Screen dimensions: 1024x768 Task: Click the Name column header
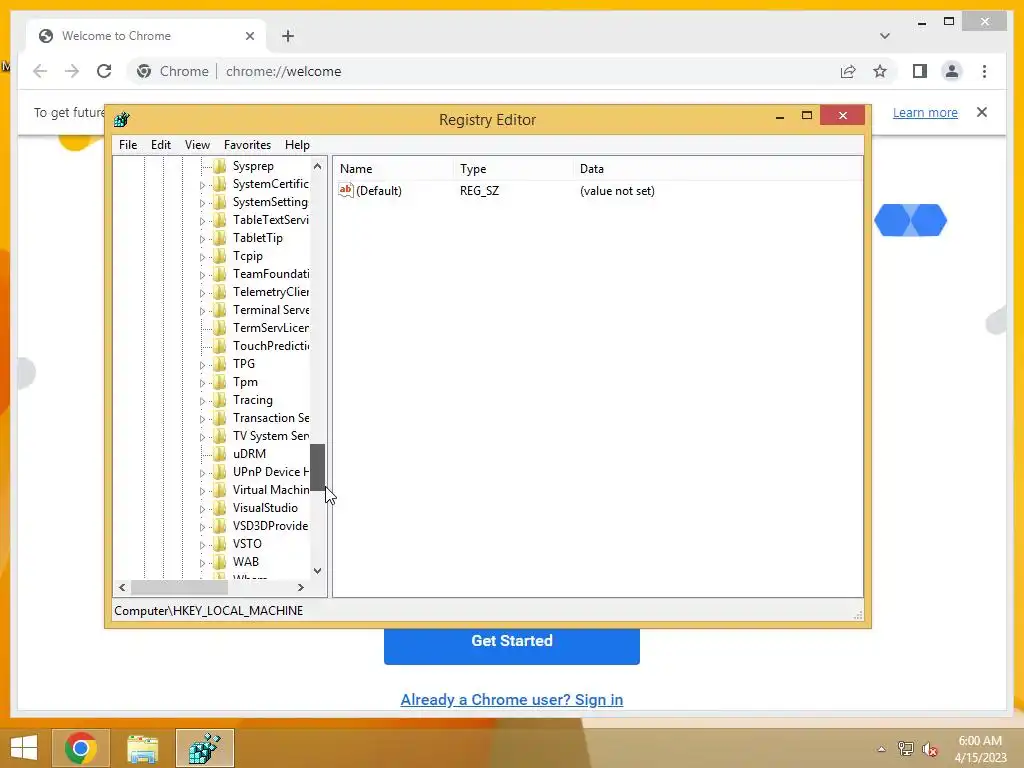(394, 168)
